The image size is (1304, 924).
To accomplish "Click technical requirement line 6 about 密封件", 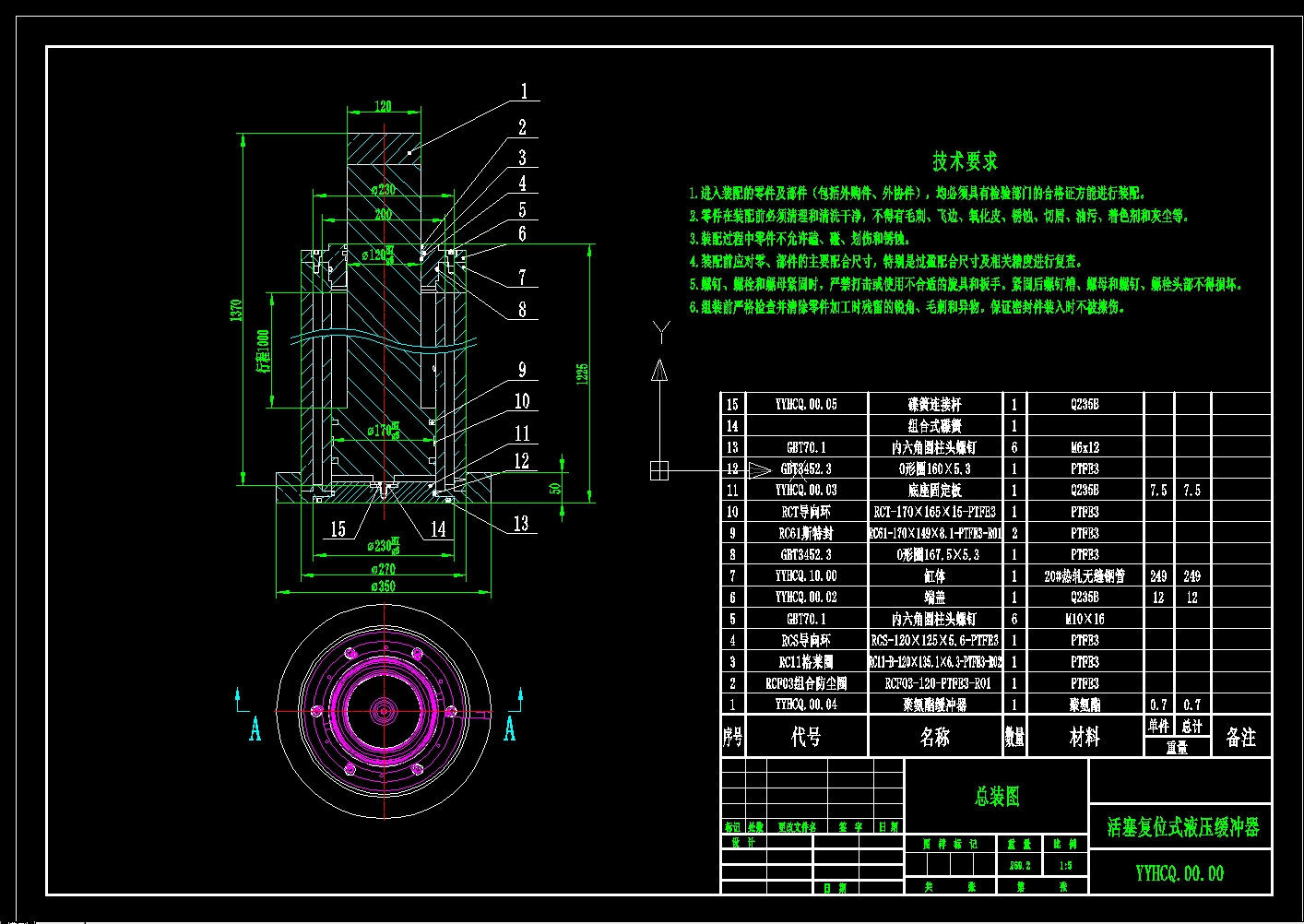I will pos(907,307).
